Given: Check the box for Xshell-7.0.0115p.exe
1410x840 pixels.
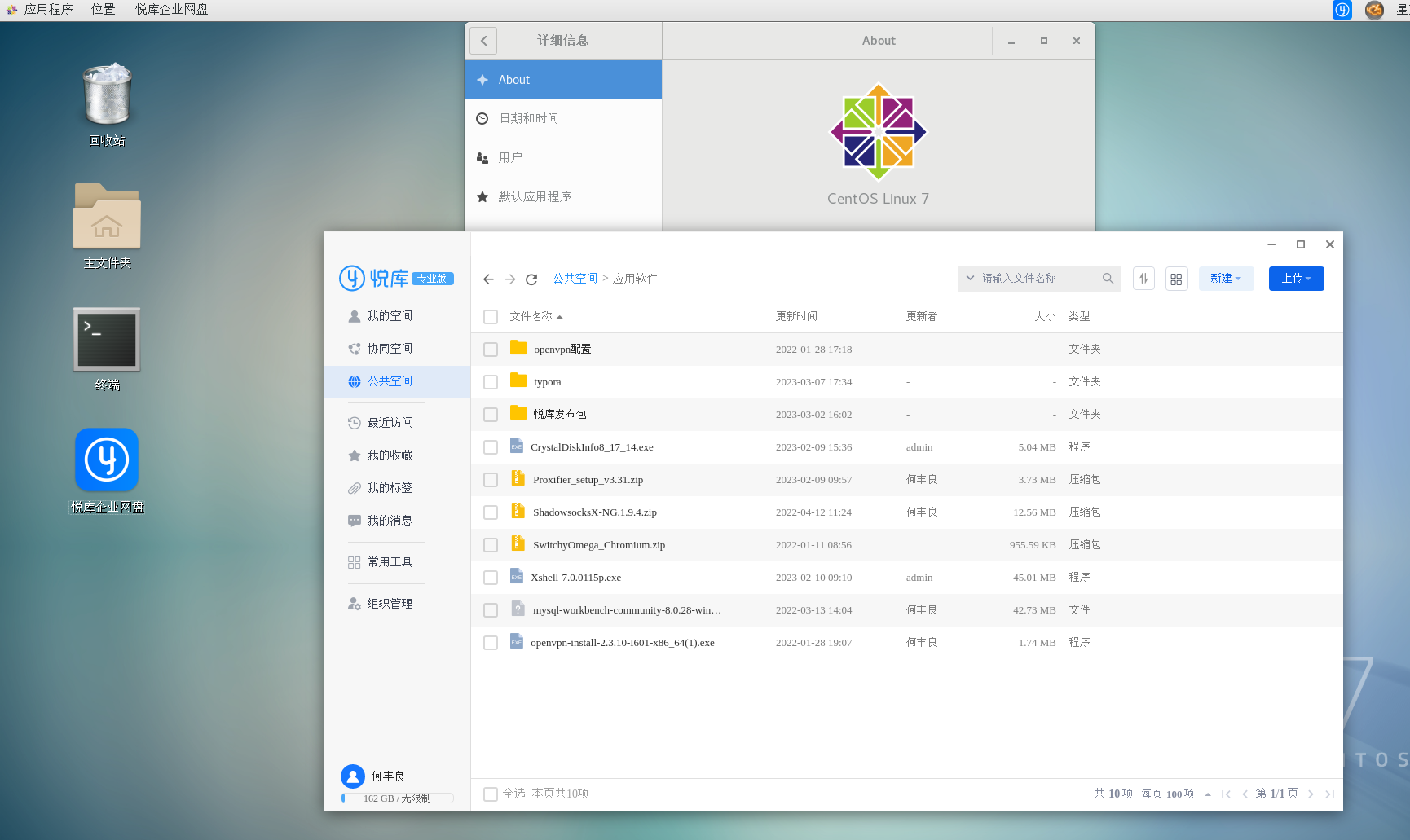Looking at the screenshot, I should coord(491,578).
